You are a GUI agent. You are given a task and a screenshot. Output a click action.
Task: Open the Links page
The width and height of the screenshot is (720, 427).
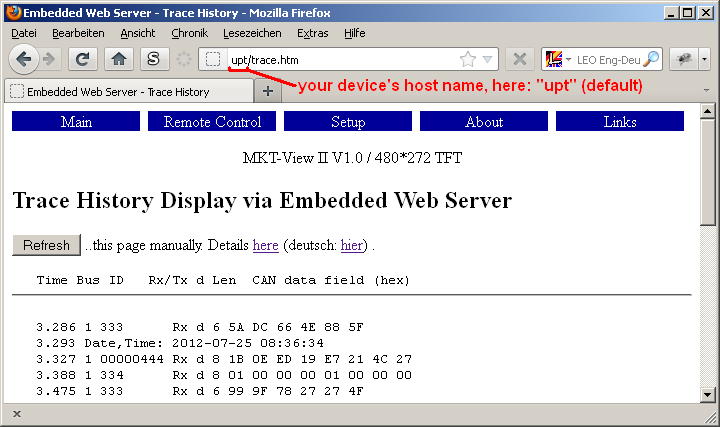tap(620, 121)
